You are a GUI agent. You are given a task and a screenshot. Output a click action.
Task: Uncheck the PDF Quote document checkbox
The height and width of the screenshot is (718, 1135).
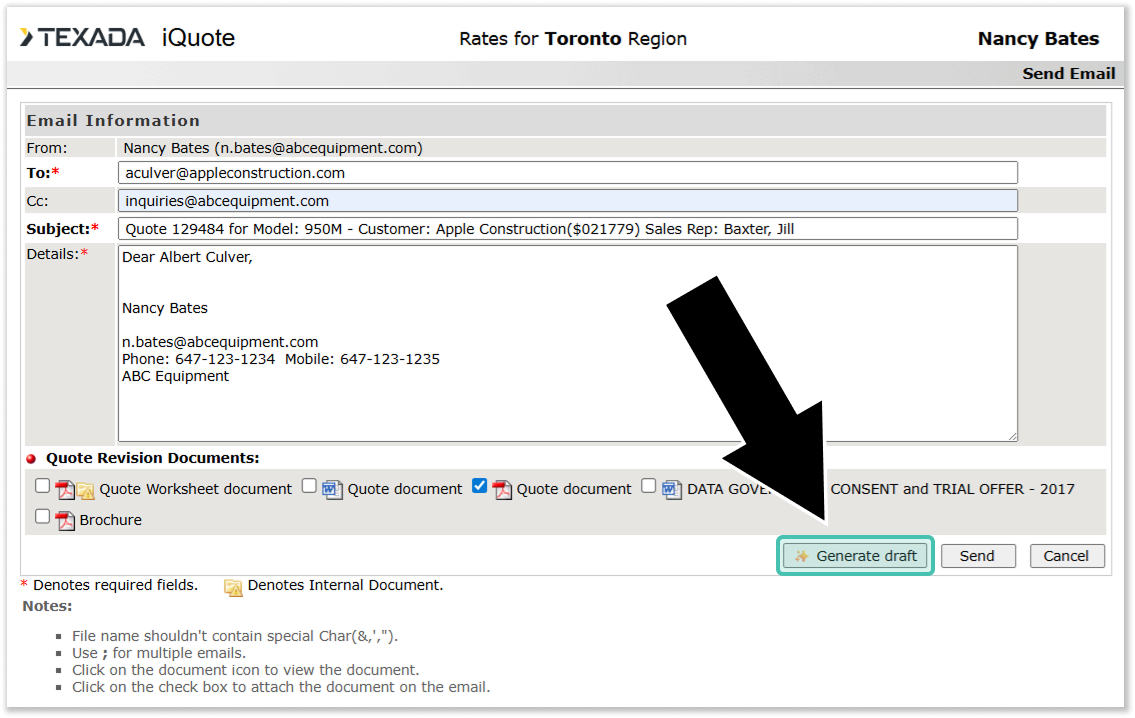[x=479, y=486]
